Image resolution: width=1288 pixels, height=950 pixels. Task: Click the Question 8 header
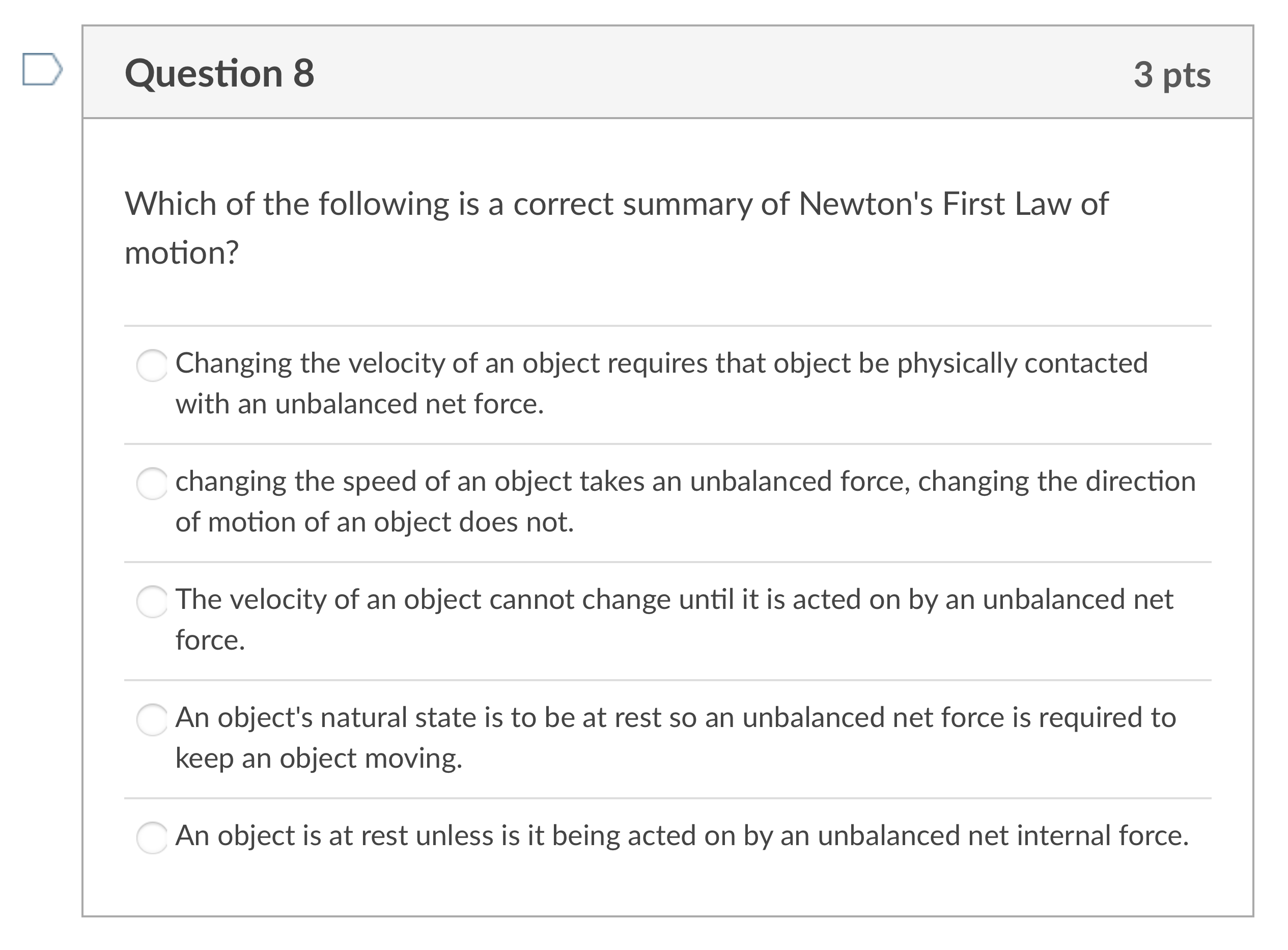click(x=220, y=73)
